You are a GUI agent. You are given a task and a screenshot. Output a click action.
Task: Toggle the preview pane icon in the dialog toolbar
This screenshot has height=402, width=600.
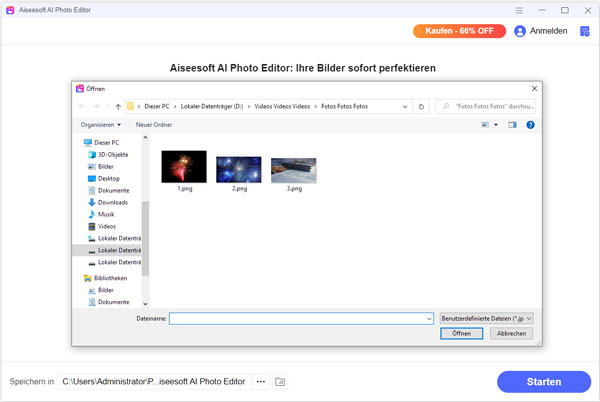[x=512, y=125]
